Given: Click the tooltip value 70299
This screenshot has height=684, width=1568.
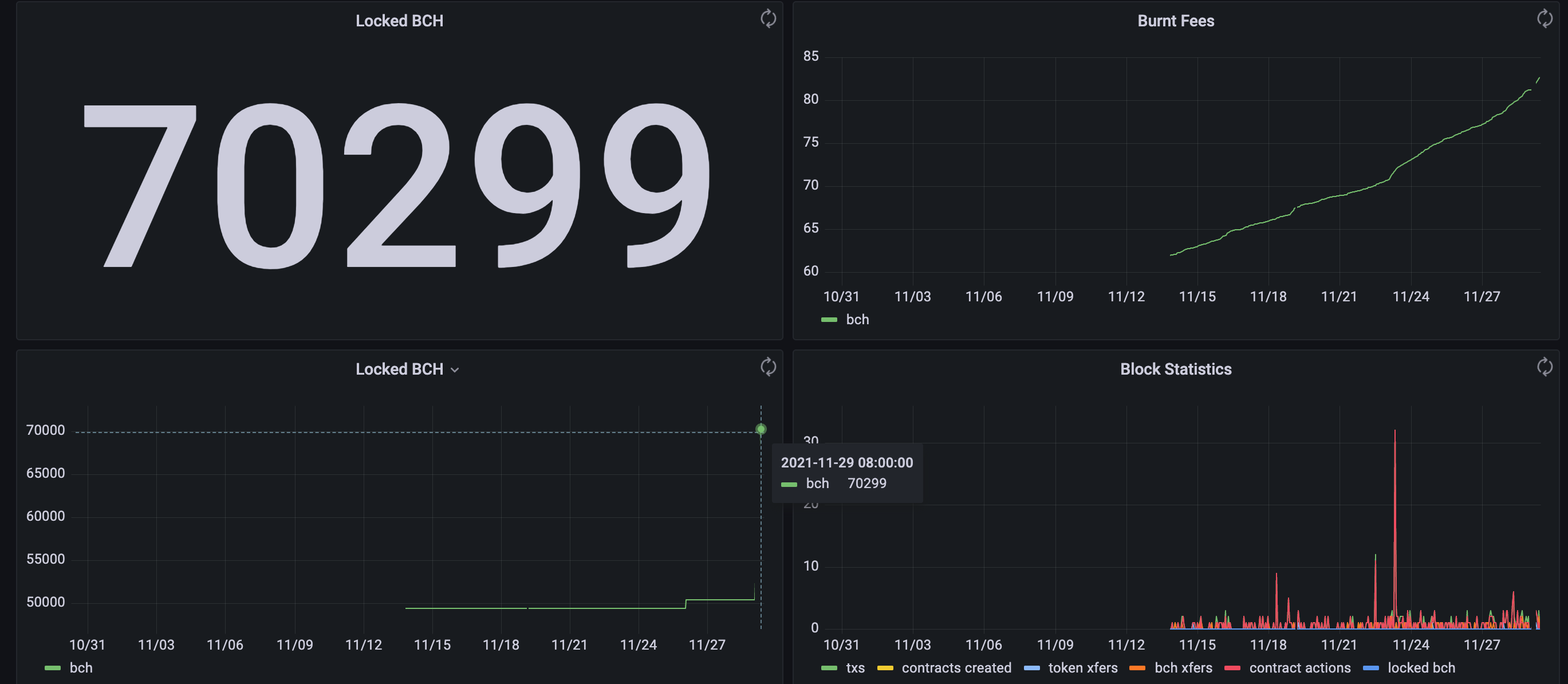Looking at the screenshot, I should (x=867, y=483).
